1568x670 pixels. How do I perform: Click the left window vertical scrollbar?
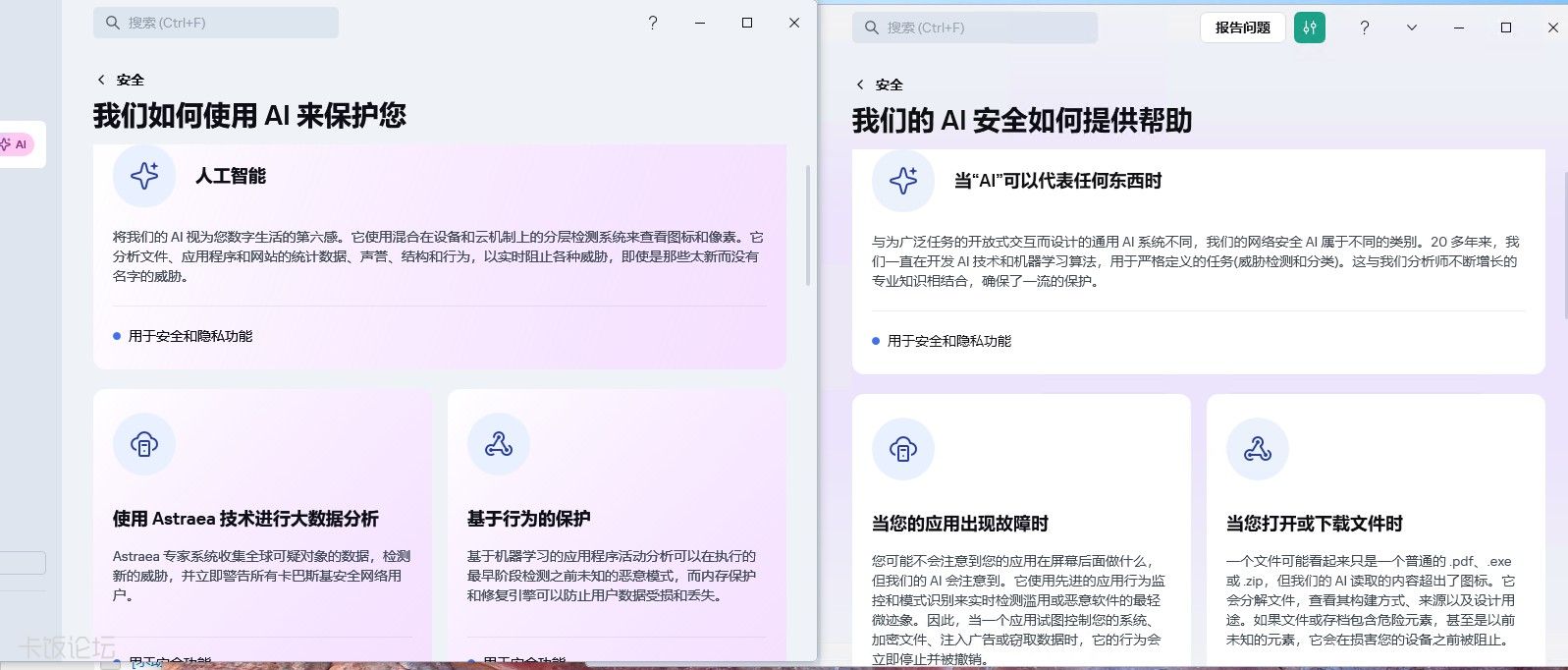(x=808, y=225)
